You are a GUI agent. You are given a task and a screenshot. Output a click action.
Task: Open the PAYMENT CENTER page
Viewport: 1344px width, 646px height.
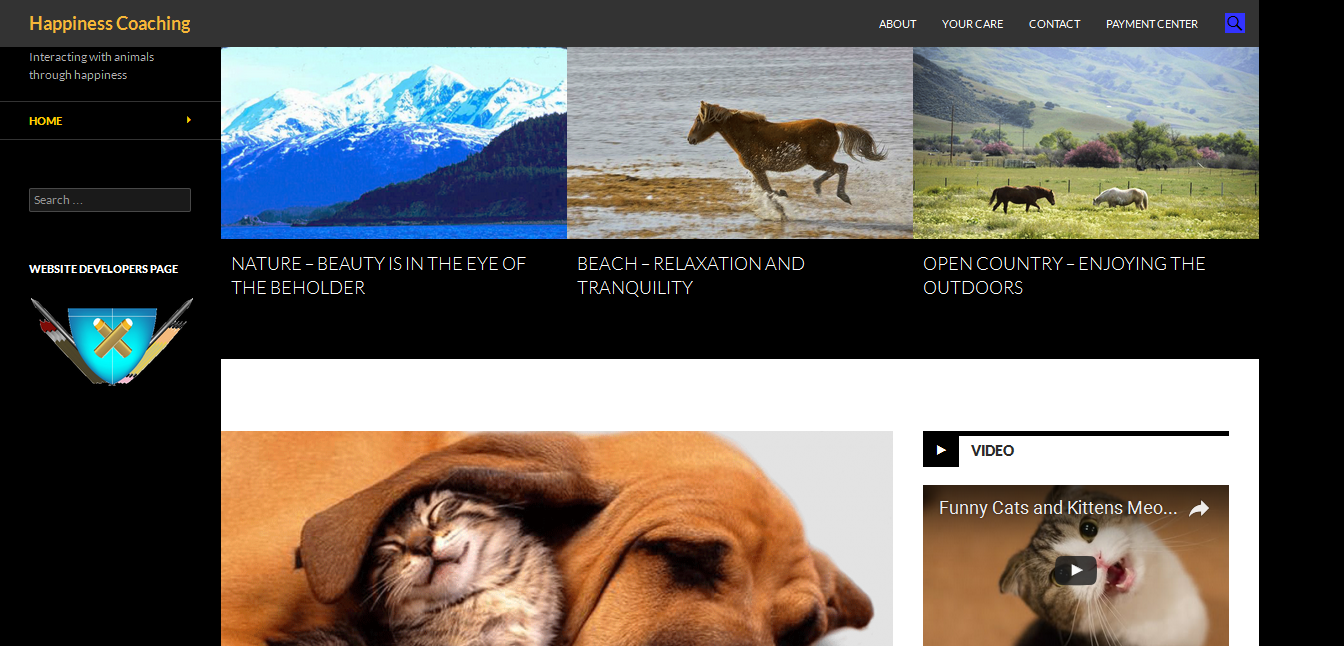[1152, 24]
